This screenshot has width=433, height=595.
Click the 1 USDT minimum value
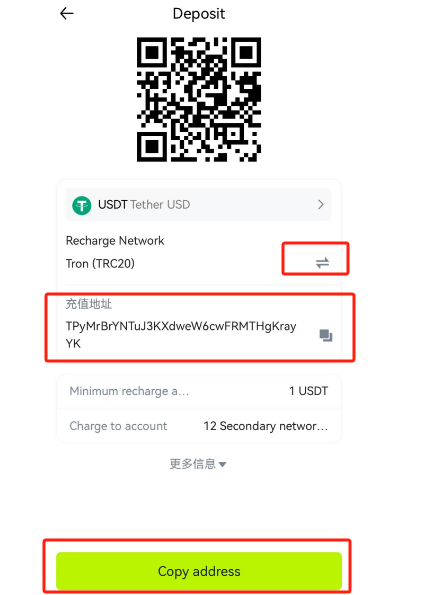coord(308,391)
